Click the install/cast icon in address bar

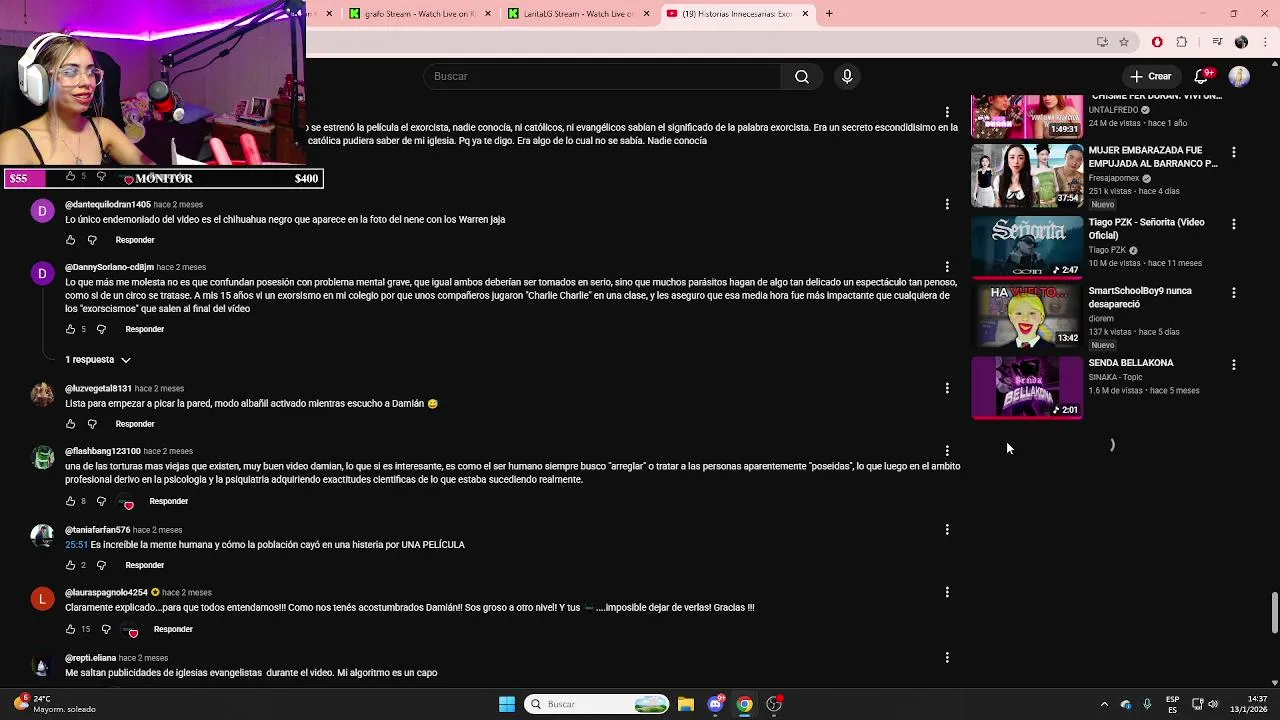pyautogui.click(x=1102, y=42)
